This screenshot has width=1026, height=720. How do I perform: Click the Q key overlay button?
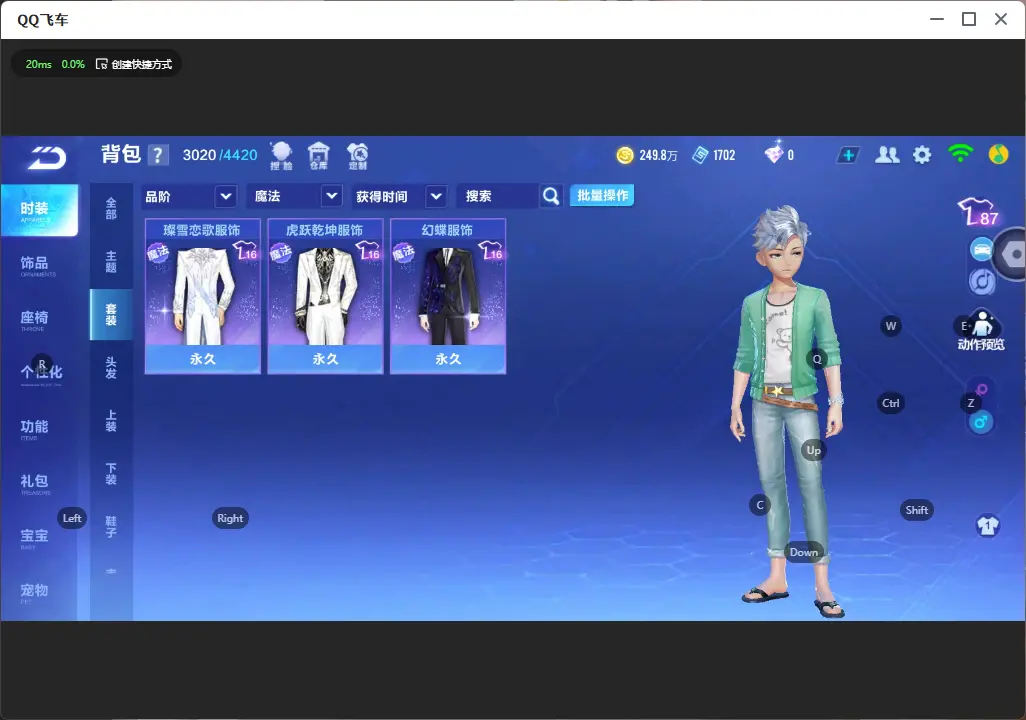coord(817,359)
